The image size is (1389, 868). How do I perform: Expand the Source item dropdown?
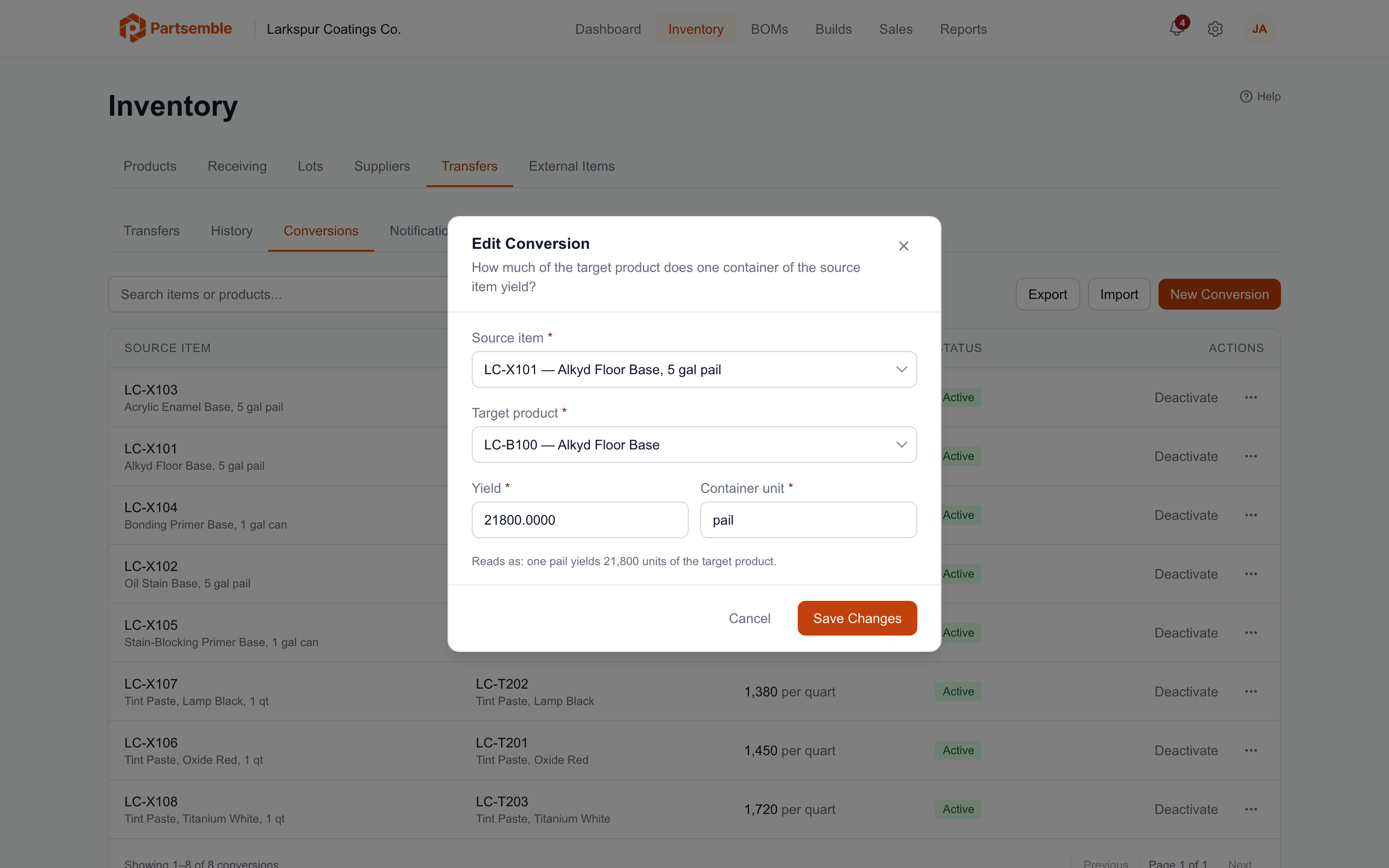(694, 369)
